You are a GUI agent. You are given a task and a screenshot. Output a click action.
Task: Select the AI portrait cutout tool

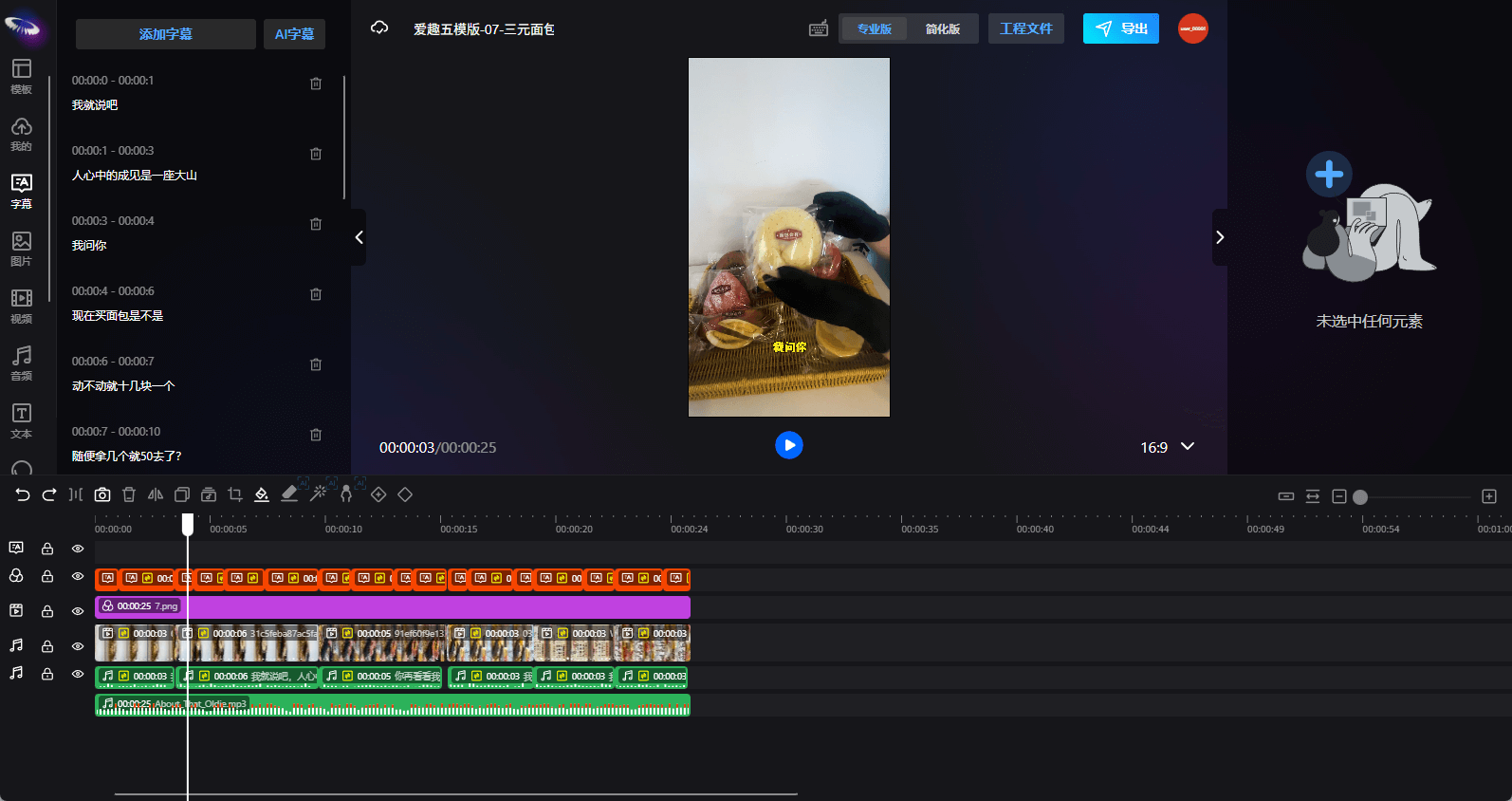(x=346, y=494)
